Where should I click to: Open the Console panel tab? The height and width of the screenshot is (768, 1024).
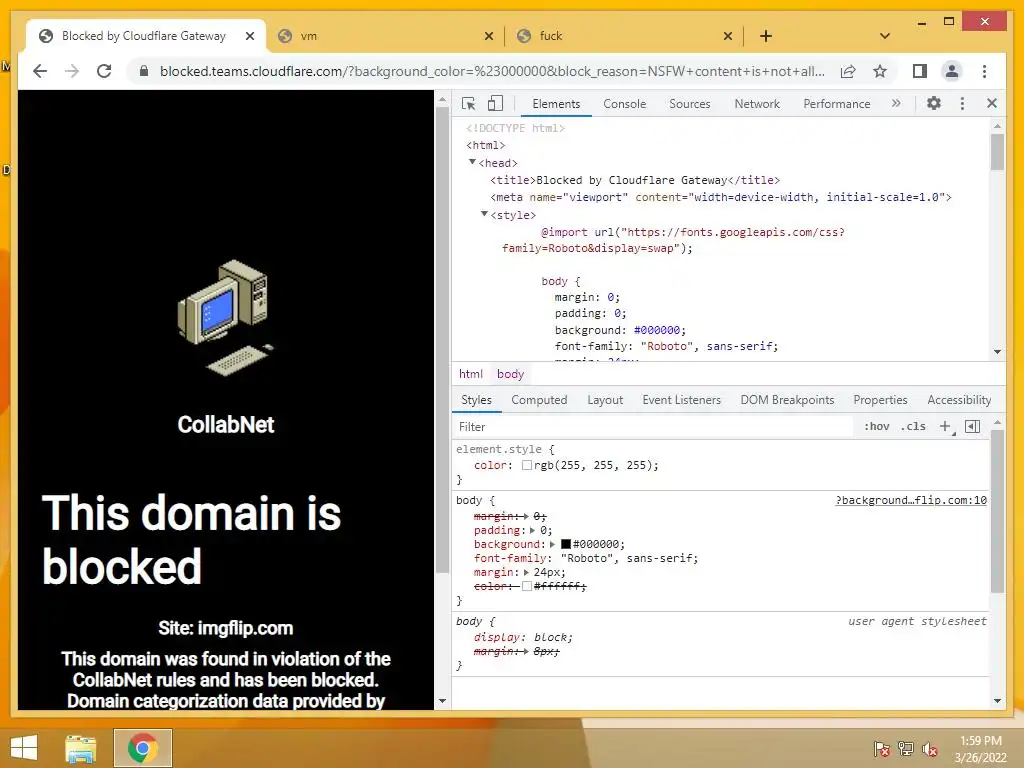[x=624, y=103]
